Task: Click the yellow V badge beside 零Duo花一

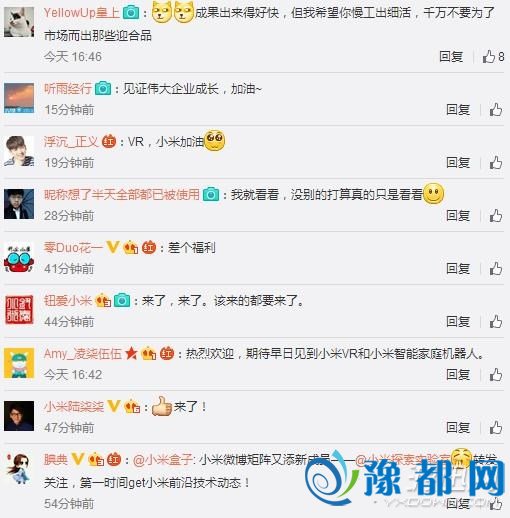Action: tap(113, 247)
